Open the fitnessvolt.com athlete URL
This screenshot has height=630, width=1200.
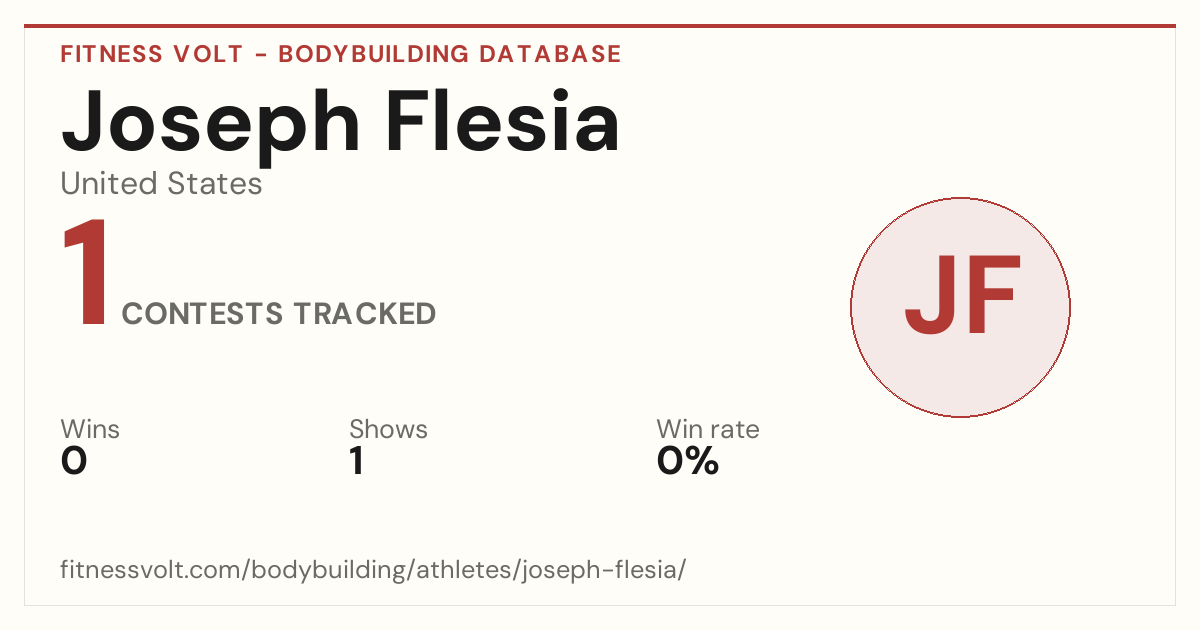tap(373, 570)
